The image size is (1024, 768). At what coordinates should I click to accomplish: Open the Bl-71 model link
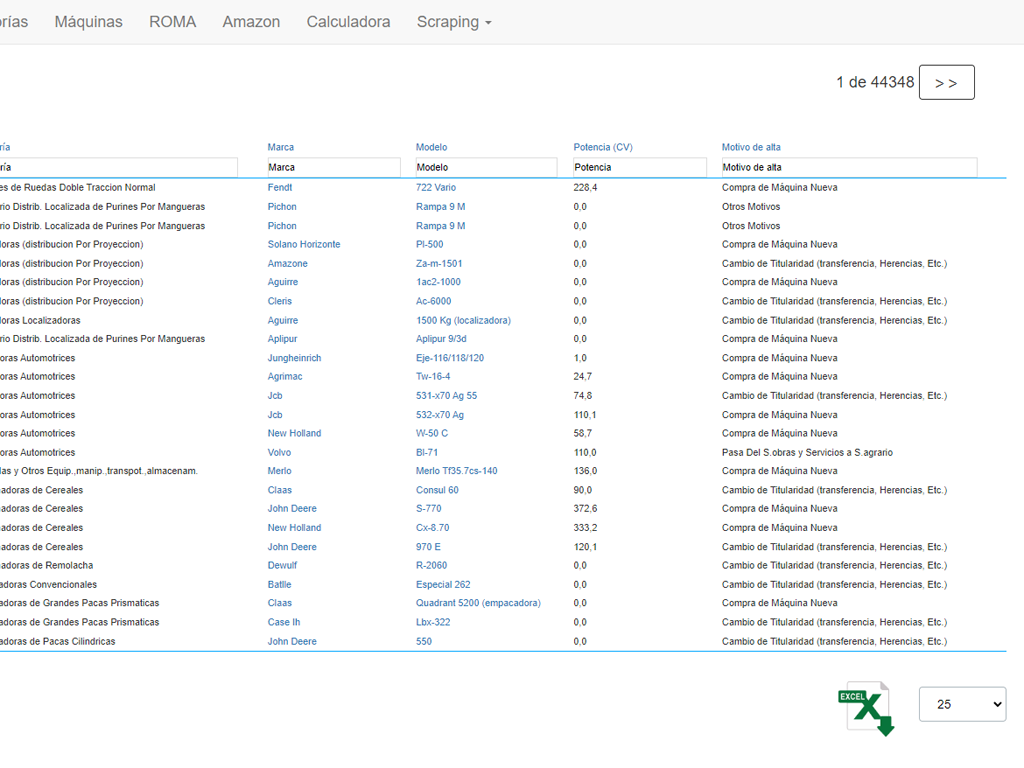click(427, 453)
